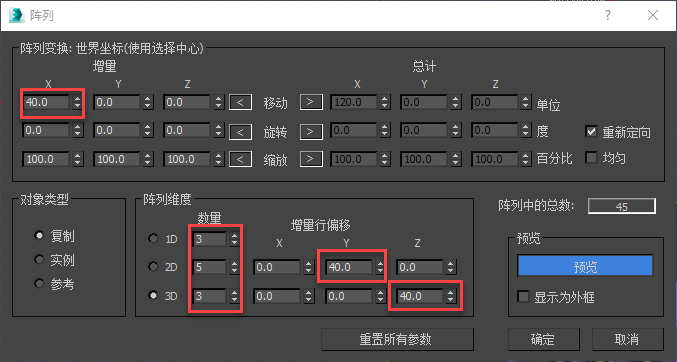Select the 3D array dimension radio

coord(153,295)
